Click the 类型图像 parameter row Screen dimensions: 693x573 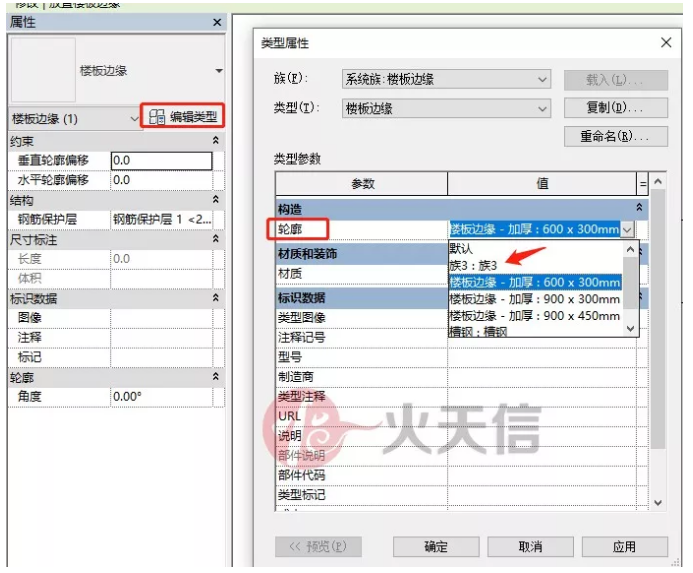click(362, 317)
